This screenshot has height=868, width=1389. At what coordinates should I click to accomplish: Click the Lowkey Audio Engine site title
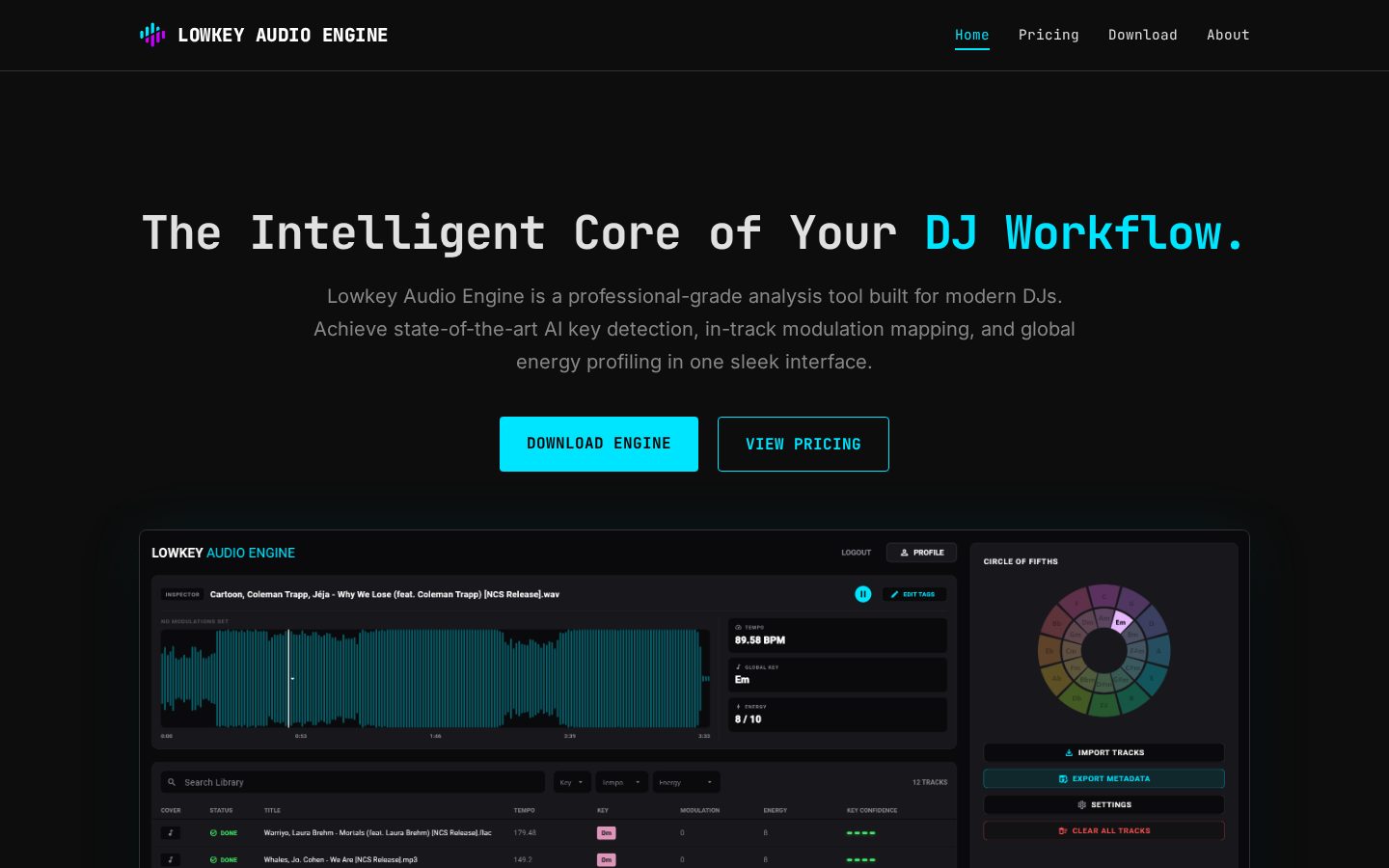tap(283, 35)
